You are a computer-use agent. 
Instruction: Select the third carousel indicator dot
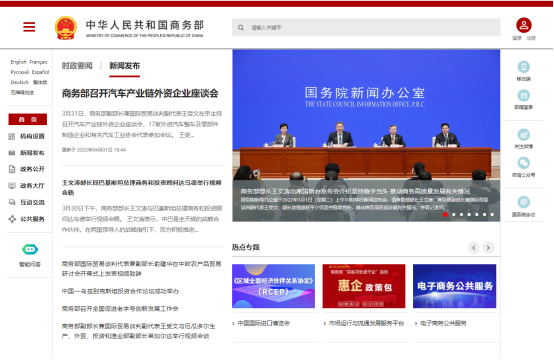point(461,214)
